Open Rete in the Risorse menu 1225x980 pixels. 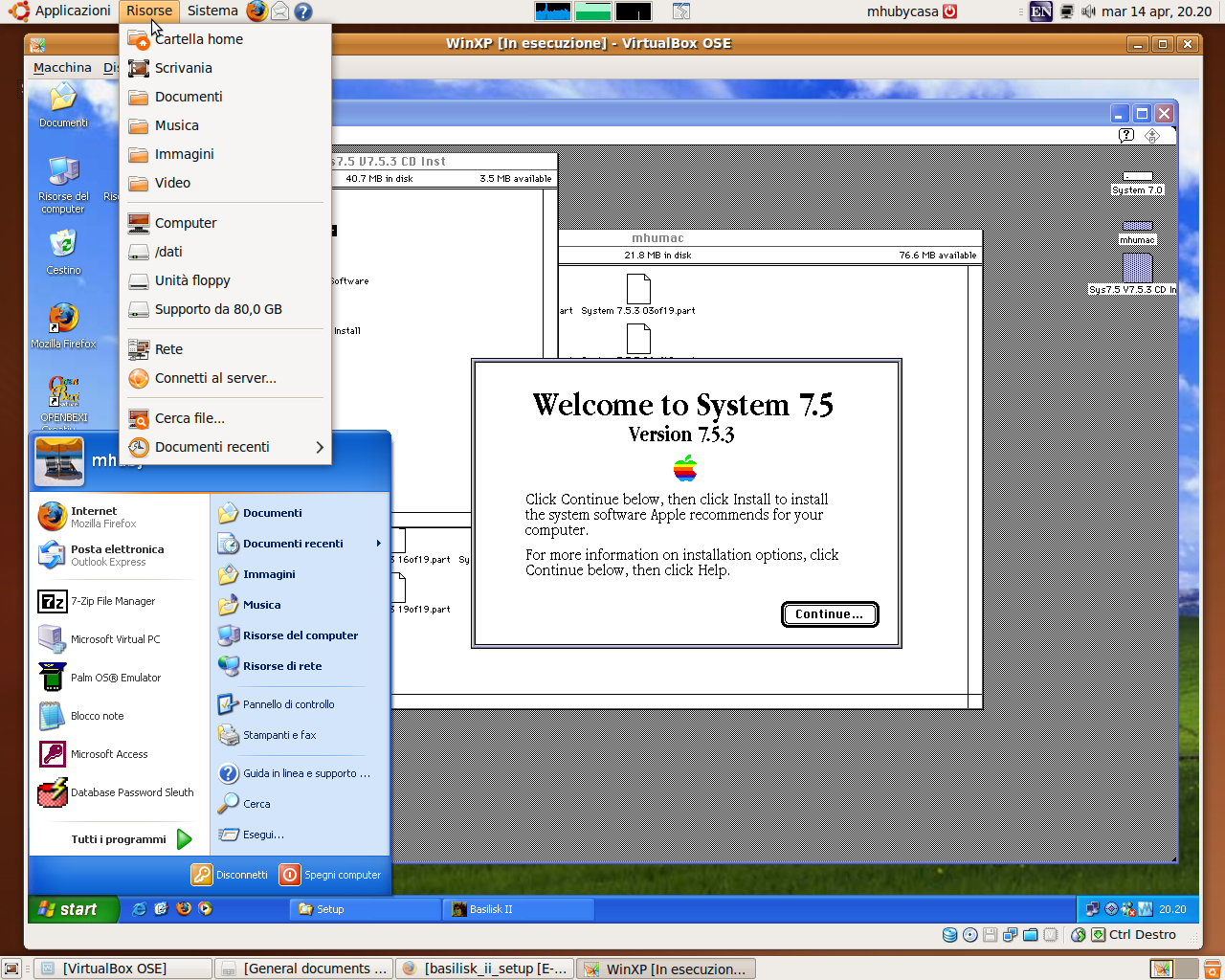point(226,349)
